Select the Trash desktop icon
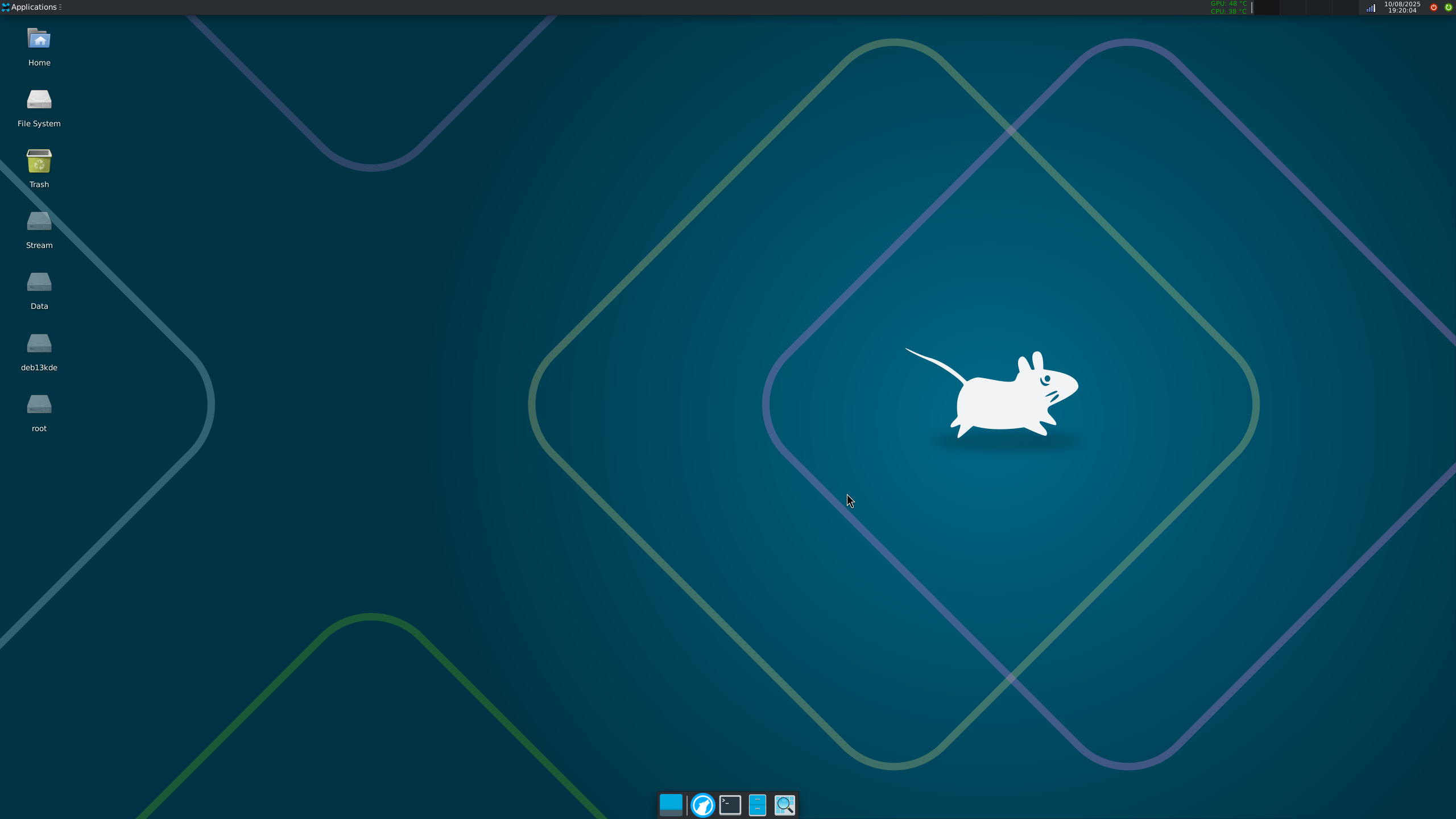This screenshot has height=819, width=1456. (39, 162)
